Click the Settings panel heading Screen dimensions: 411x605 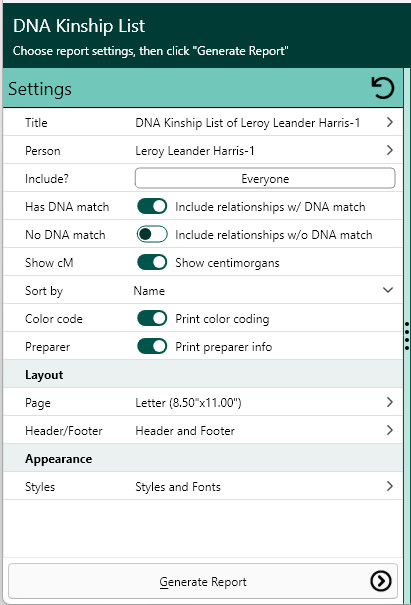[40, 89]
